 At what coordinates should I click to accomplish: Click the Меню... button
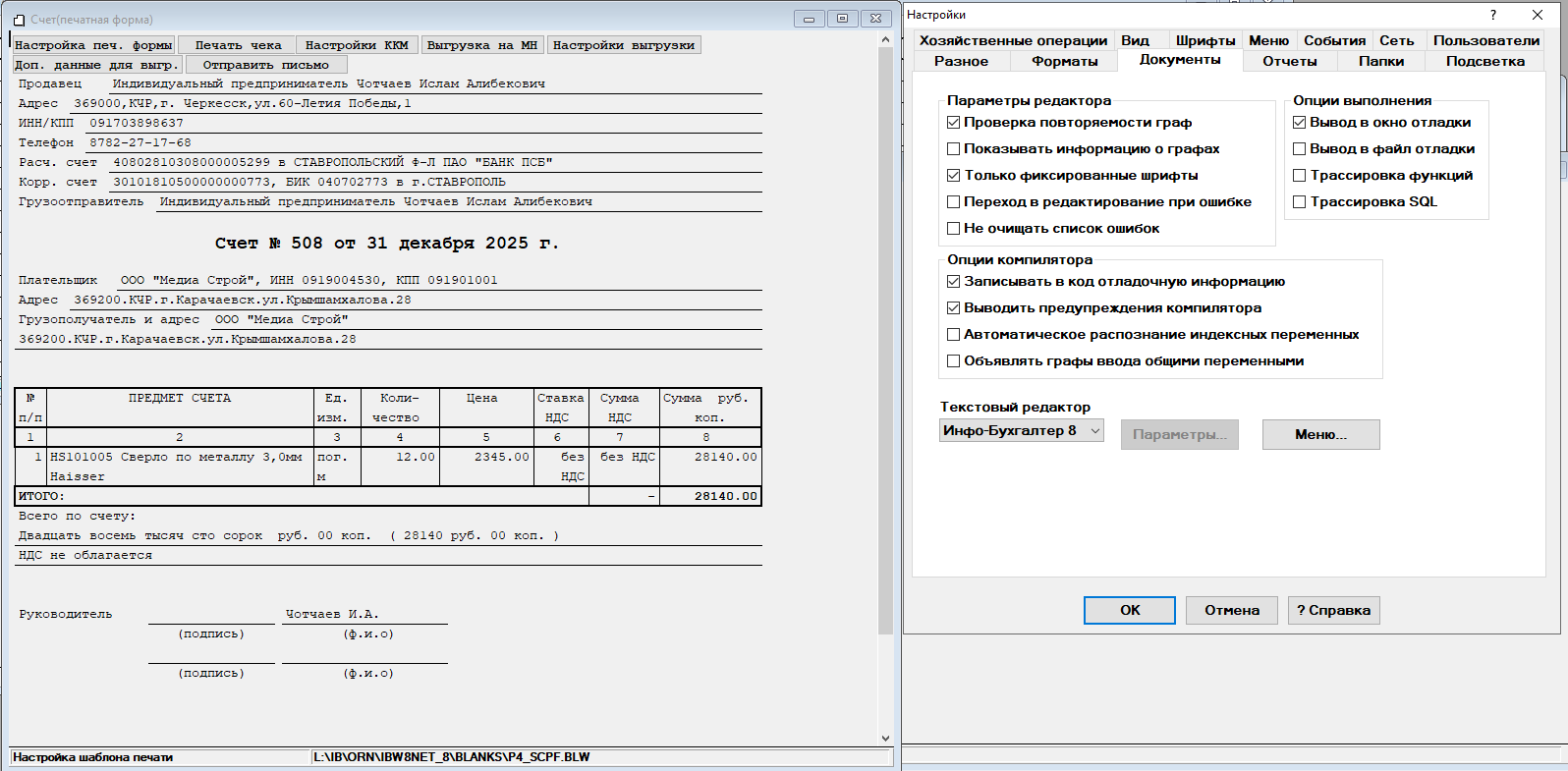[1320, 434]
